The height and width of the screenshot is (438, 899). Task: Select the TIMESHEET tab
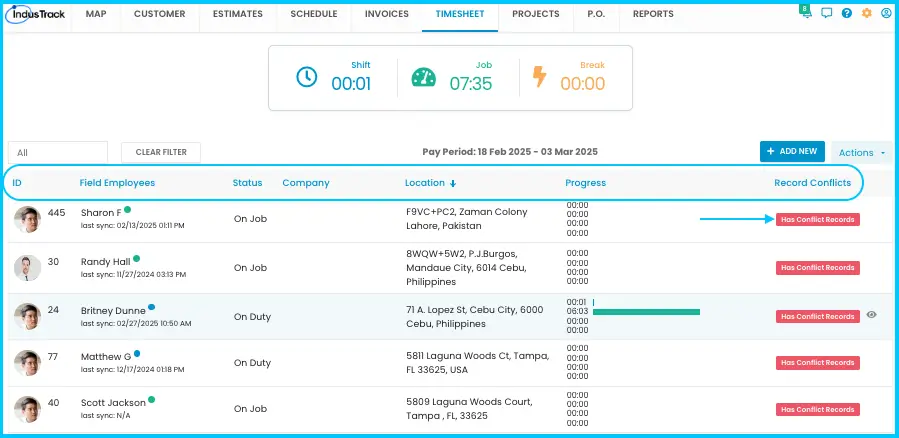pyautogui.click(x=460, y=14)
